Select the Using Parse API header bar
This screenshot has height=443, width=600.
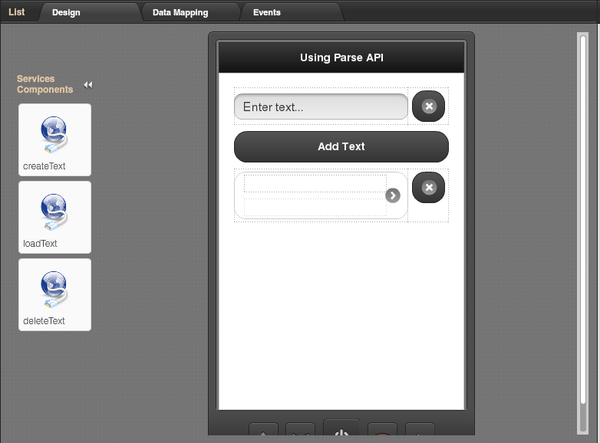pyautogui.click(x=341, y=57)
